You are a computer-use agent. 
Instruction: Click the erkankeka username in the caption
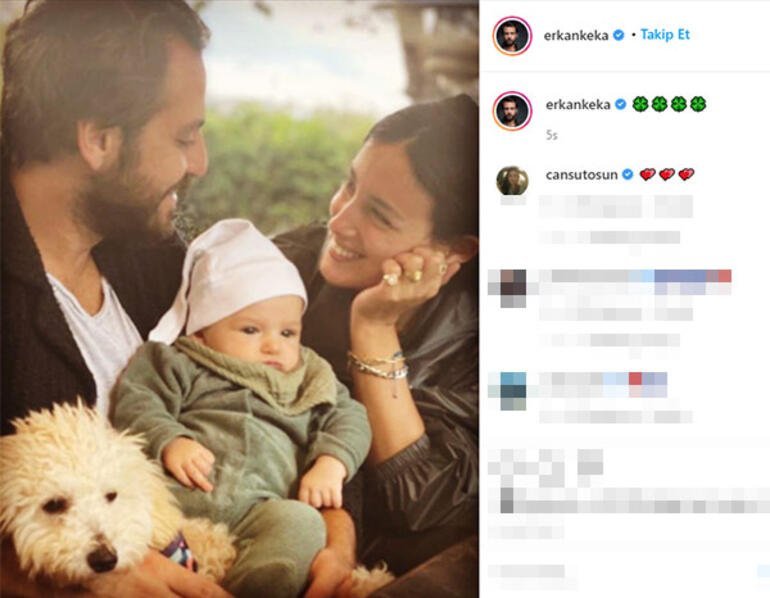pyautogui.click(x=578, y=105)
